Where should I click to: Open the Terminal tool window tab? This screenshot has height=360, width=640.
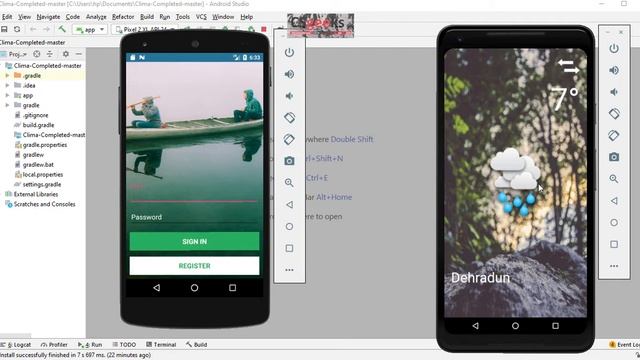[x=161, y=344]
